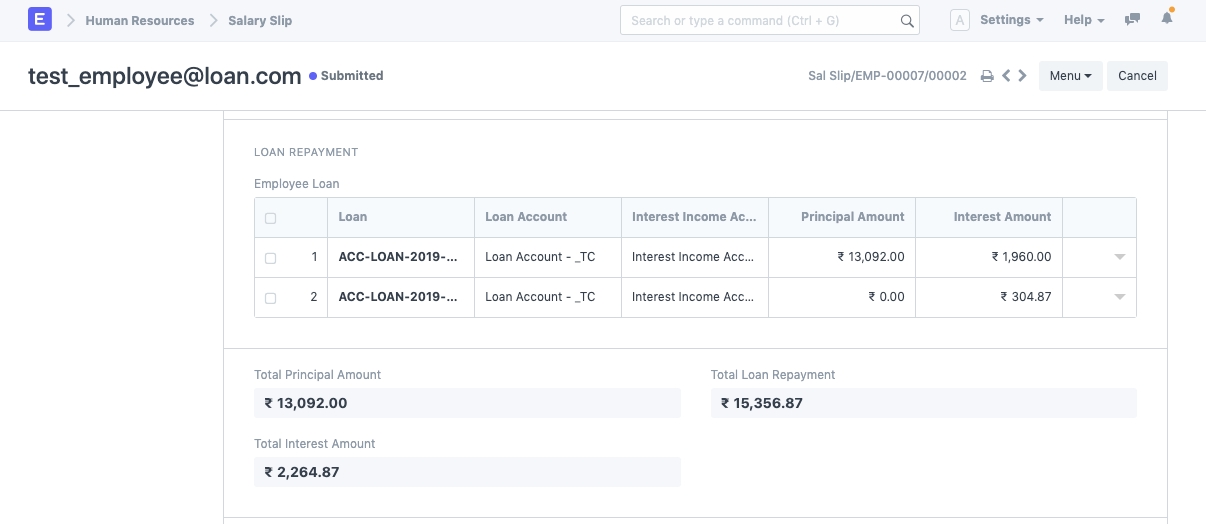Image resolution: width=1206 pixels, height=524 pixels.
Task: Navigate to Human Resources breadcrumb
Action: pos(140,20)
